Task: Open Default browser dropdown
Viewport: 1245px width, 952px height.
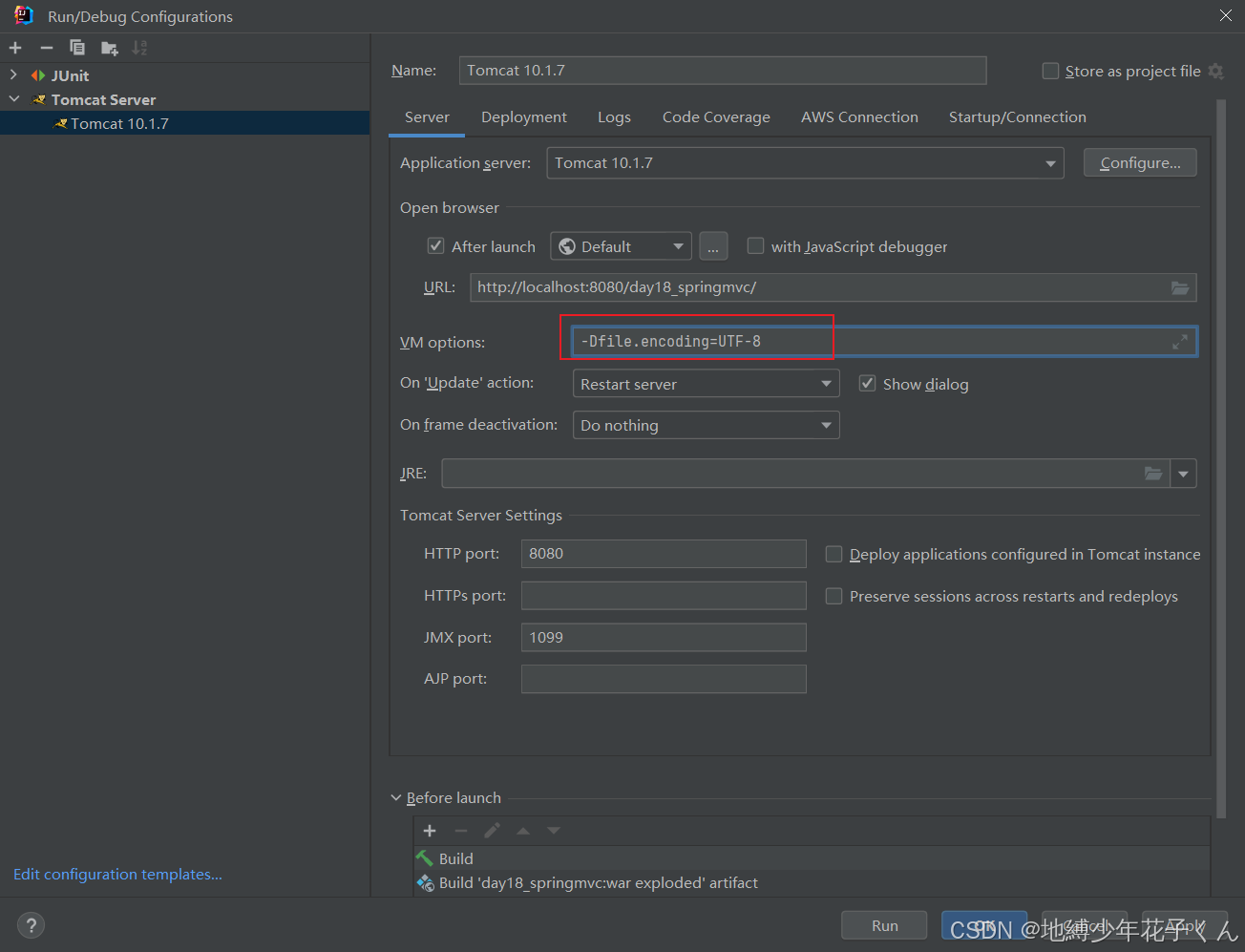Action: pos(621,246)
